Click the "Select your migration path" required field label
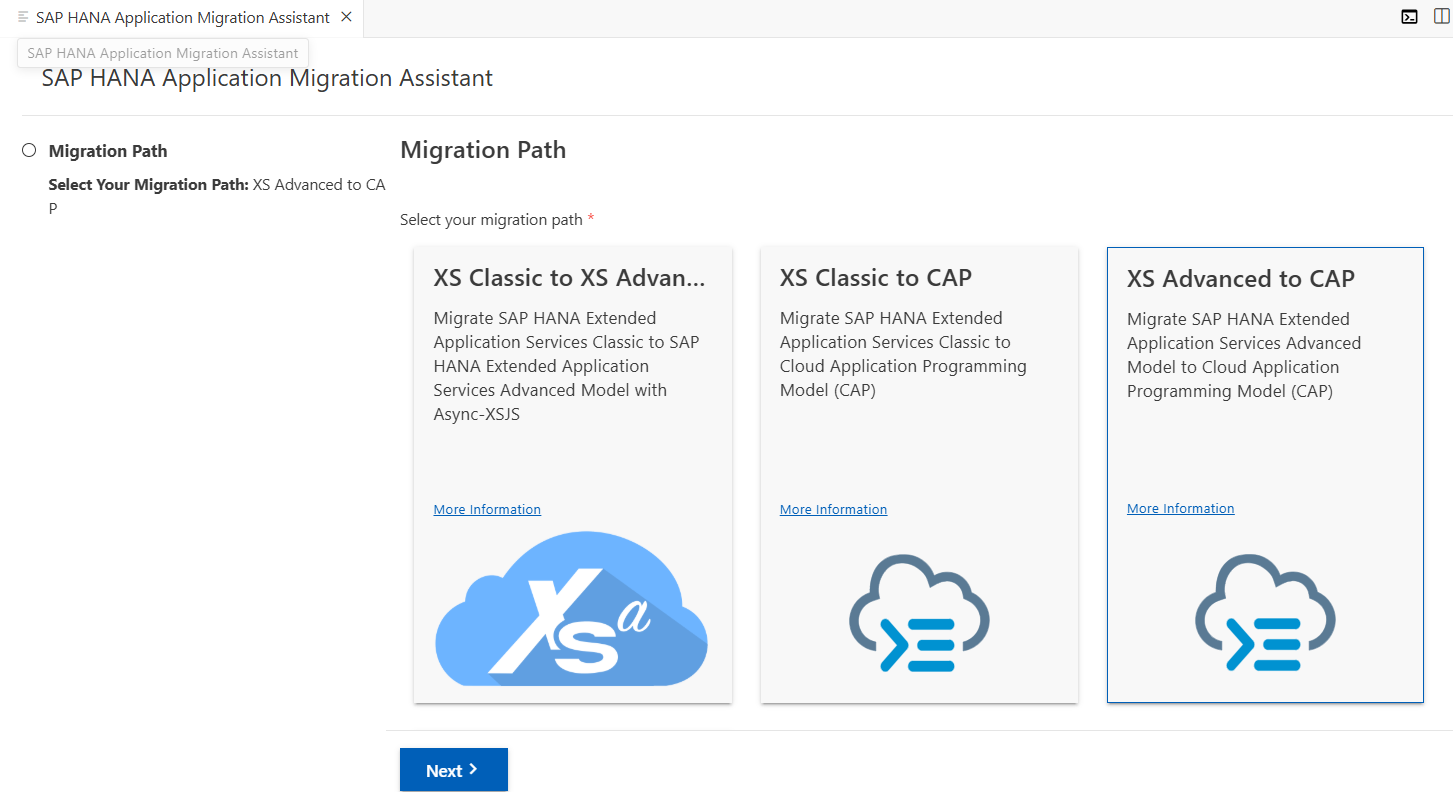 pos(497,220)
